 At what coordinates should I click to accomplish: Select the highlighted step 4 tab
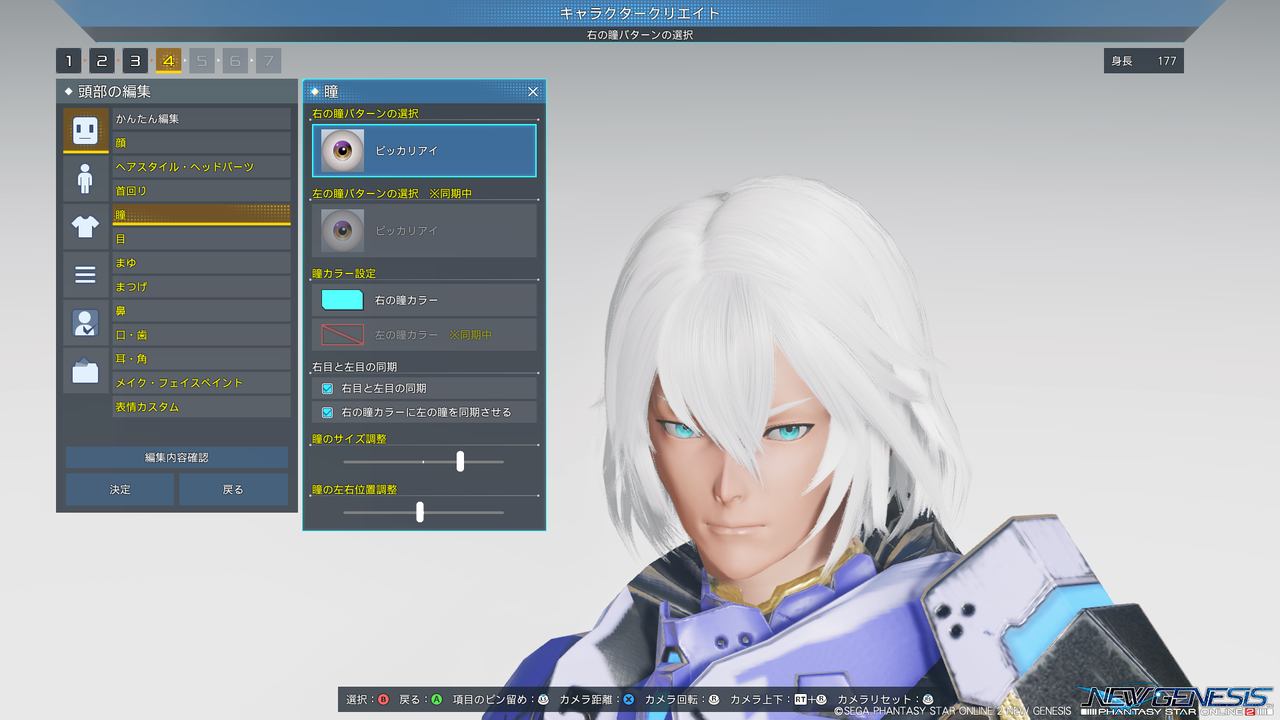[x=168, y=61]
